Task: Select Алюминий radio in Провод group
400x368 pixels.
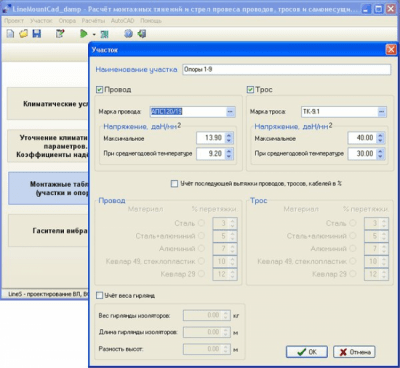Action: coord(201,248)
